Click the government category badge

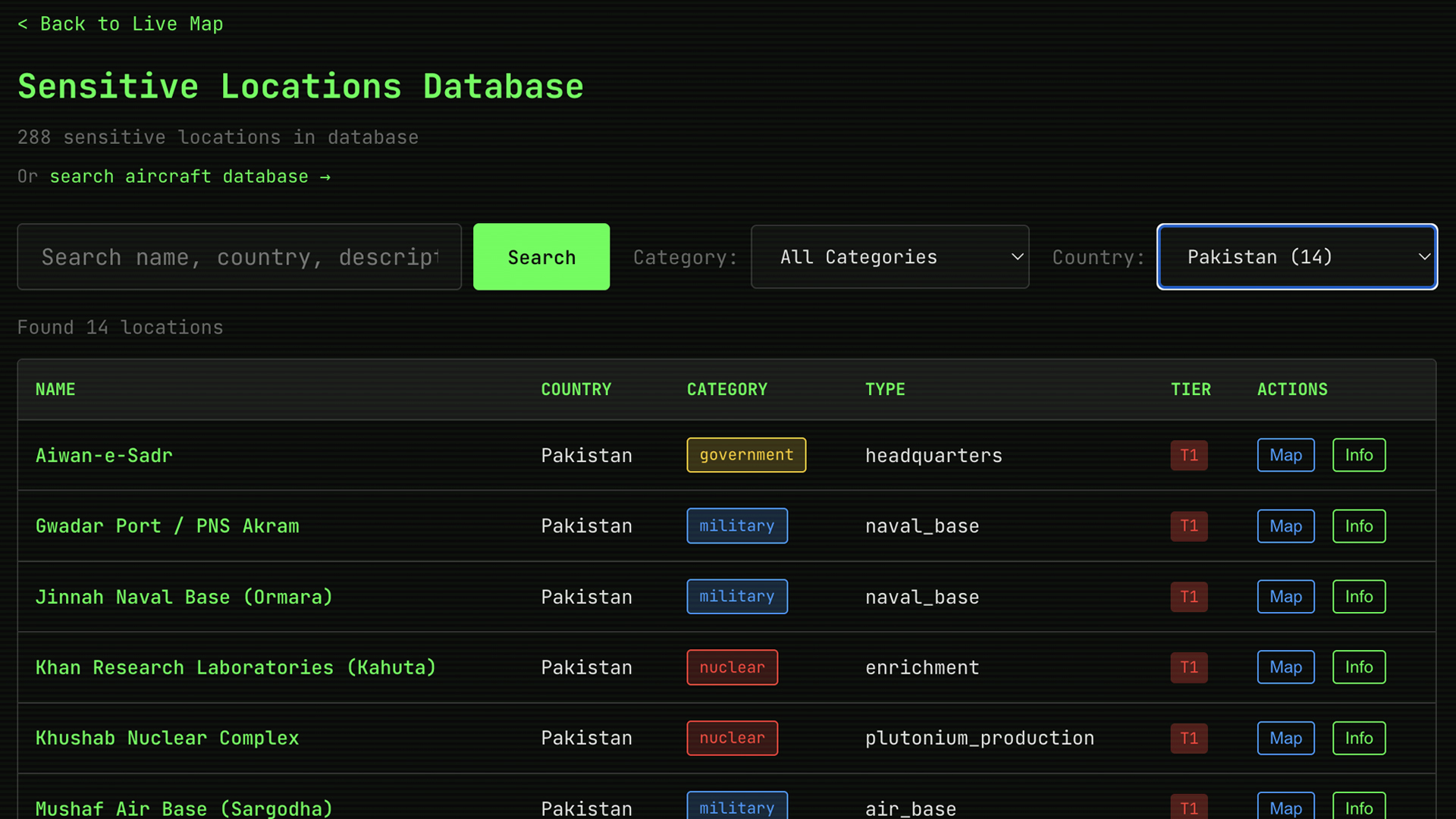(x=745, y=455)
